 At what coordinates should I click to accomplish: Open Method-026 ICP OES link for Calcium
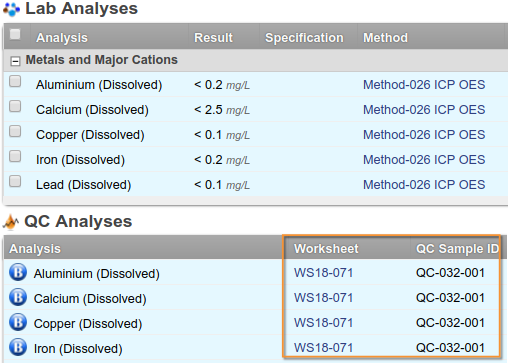tap(424, 110)
